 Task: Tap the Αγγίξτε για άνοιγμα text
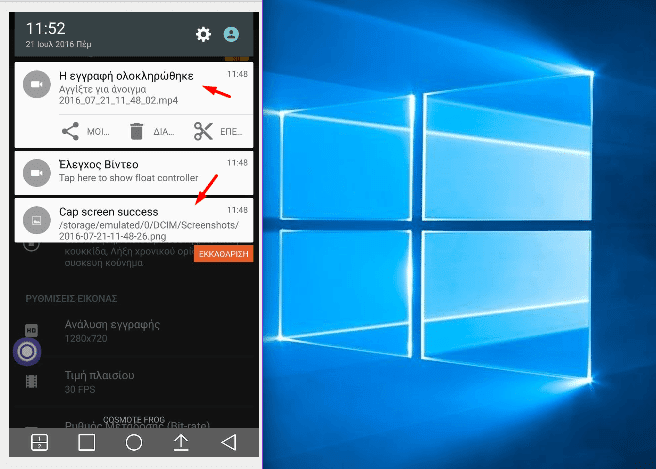(x=102, y=89)
